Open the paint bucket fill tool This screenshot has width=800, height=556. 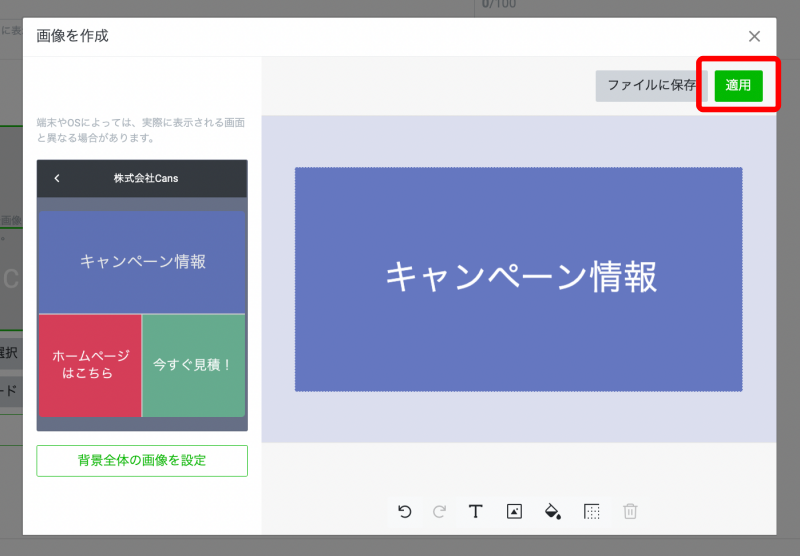[552, 511]
